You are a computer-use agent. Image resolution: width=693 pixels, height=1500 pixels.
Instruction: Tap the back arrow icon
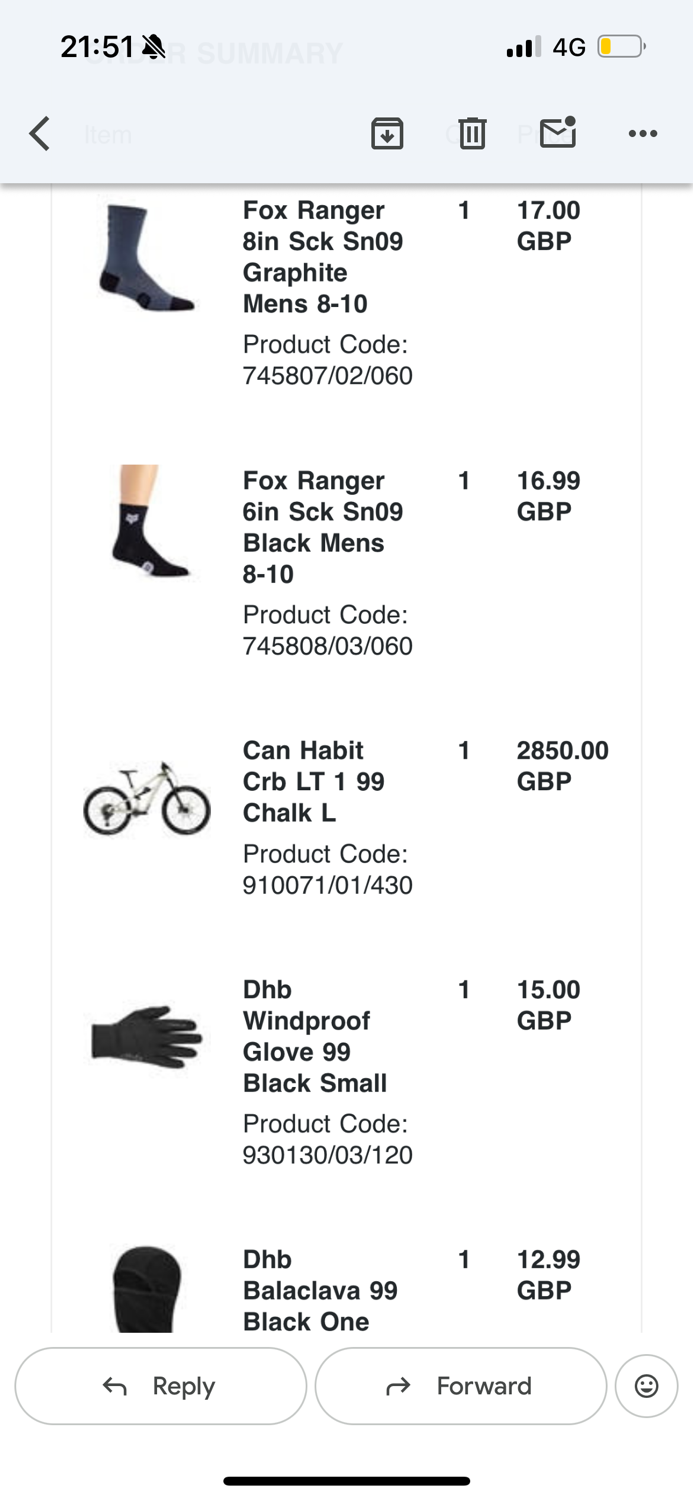(40, 133)
